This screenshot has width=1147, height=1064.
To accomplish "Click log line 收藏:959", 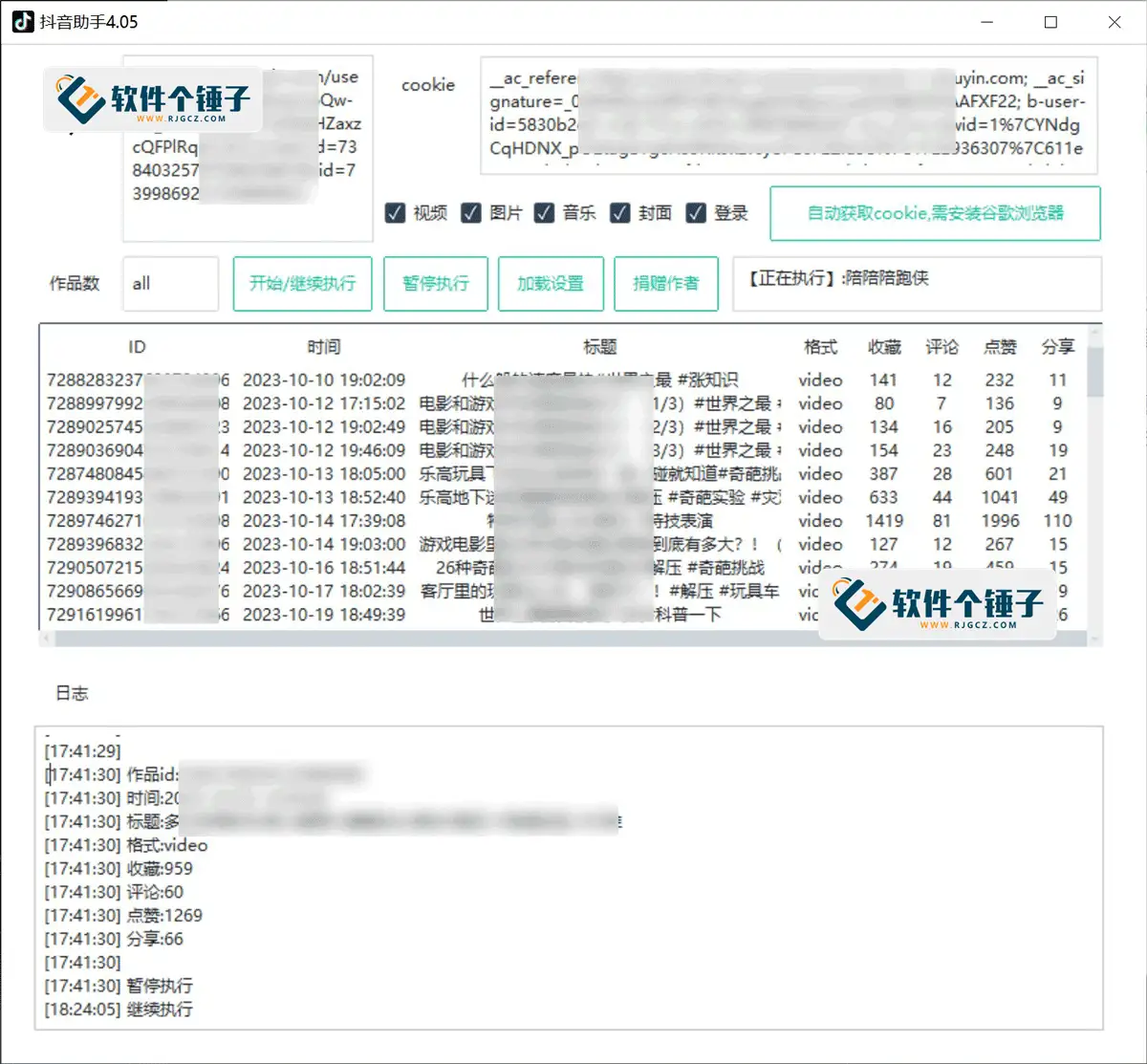I will pyautogui.click(x=119, y=869).
